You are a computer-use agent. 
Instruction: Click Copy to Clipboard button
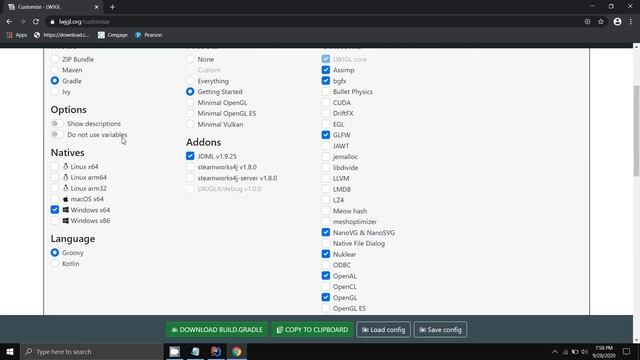[312, 330]
